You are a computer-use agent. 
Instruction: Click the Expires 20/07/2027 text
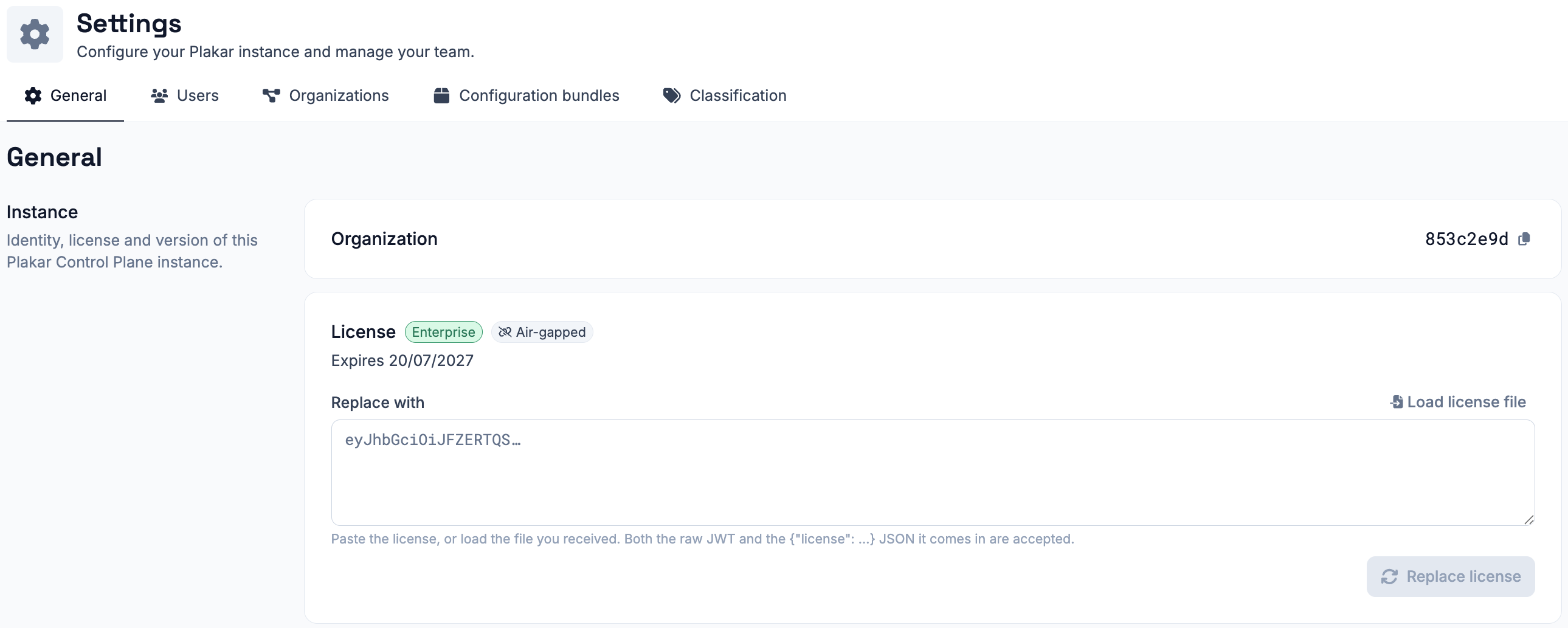pyautogui.click(x=402, y=361)
